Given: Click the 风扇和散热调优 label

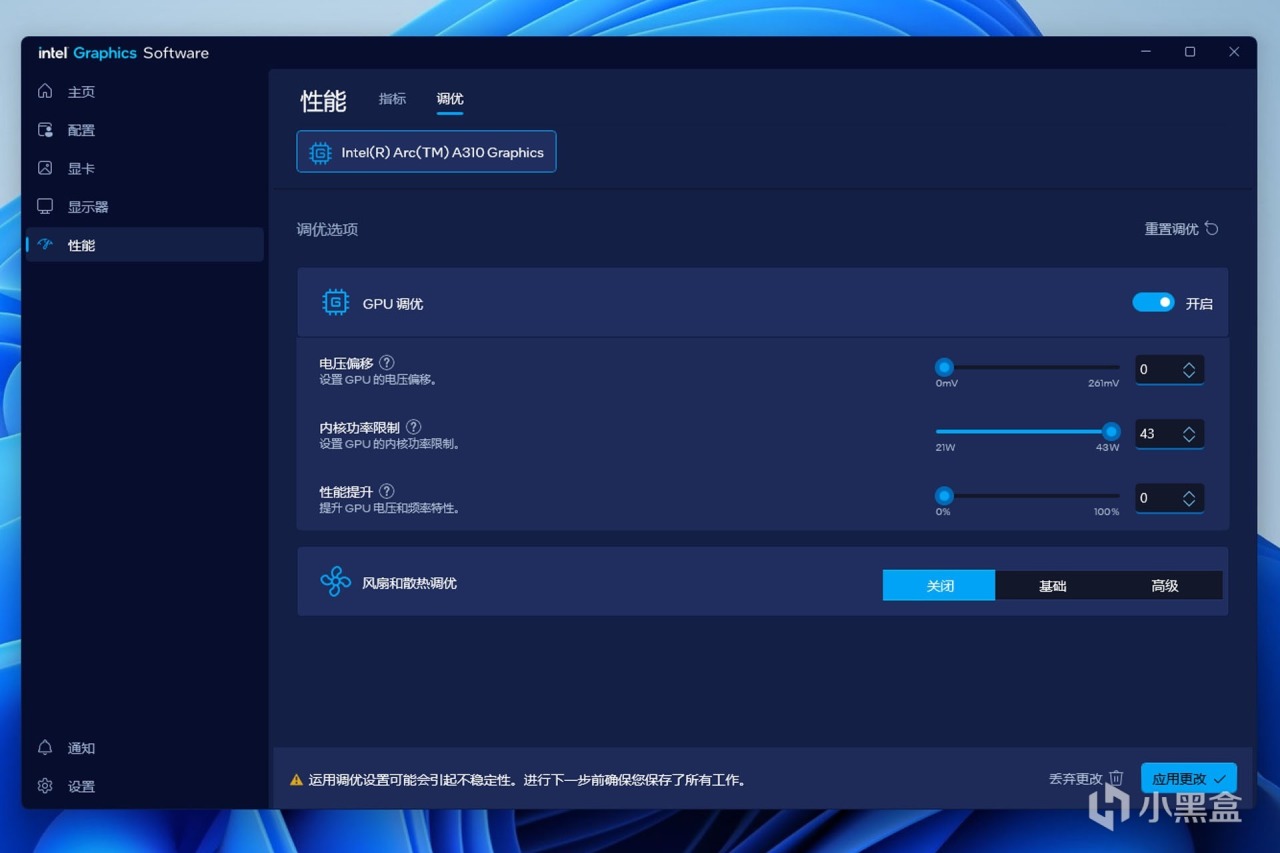Looking at the screenshot, I should (409, 583).
